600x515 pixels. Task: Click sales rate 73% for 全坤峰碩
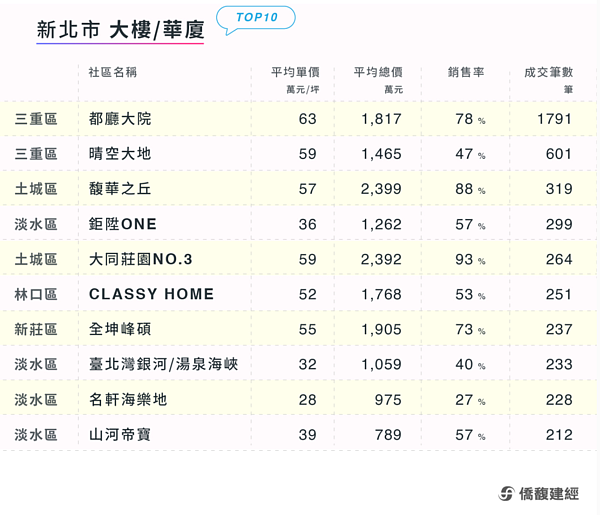tap(470, 329)
